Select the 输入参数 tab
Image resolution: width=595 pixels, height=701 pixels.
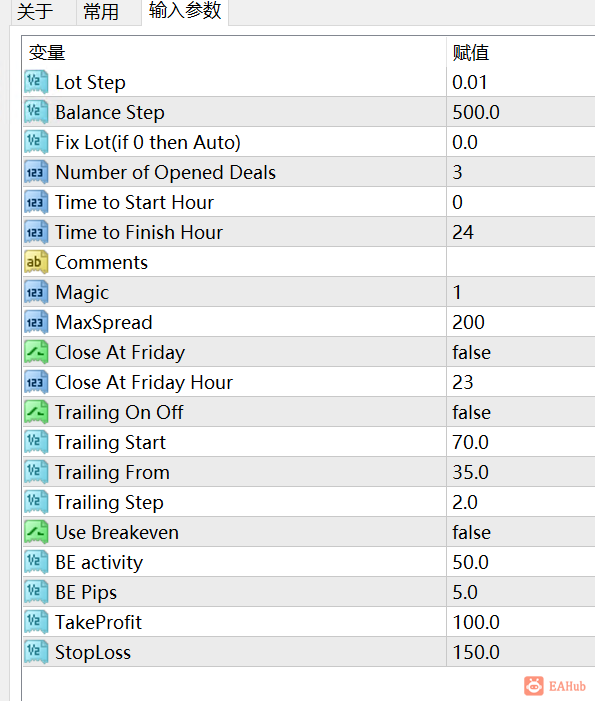tap(185, 11)
